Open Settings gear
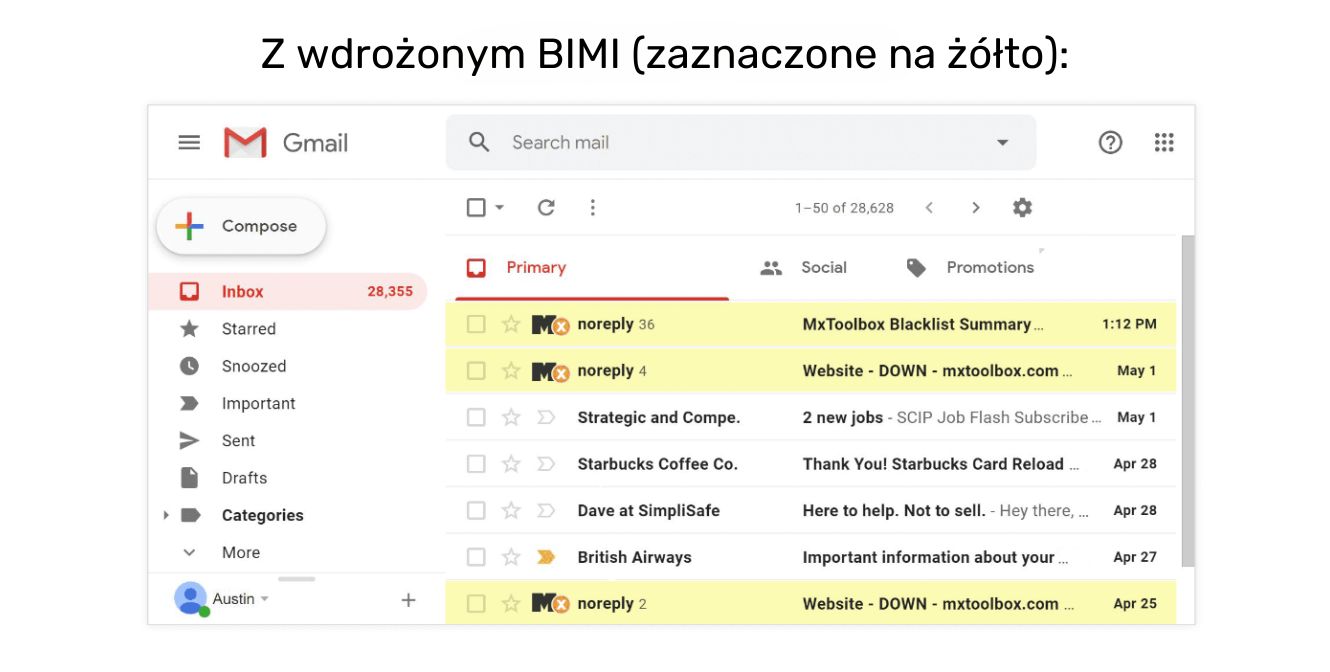The width and height of the screenshot is (1330, 672). tap(1022, 207)
